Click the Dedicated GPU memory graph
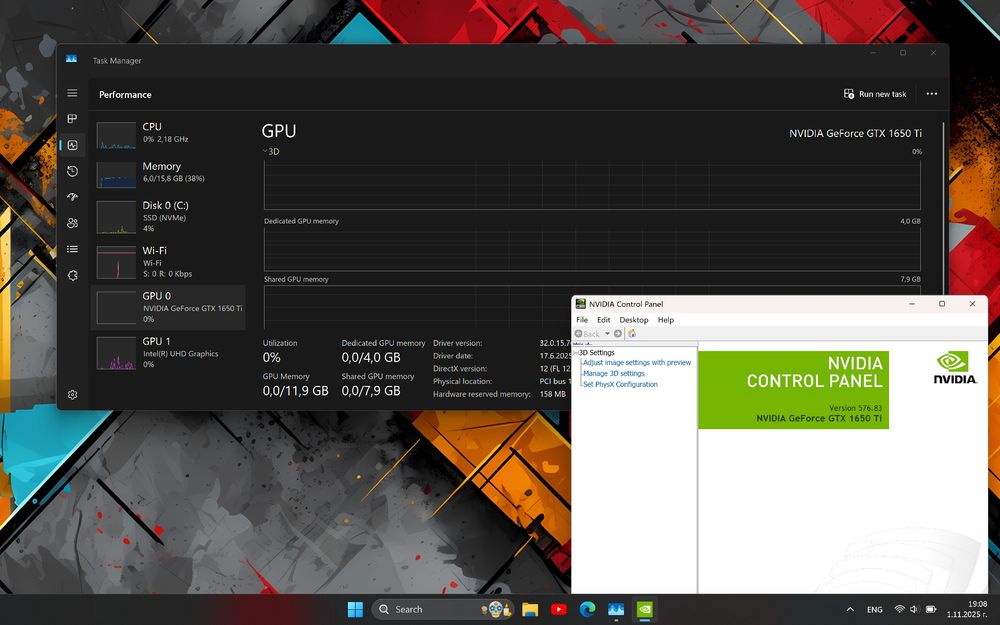The height and width of the screenshot is (625, 1000). (592, 249)
